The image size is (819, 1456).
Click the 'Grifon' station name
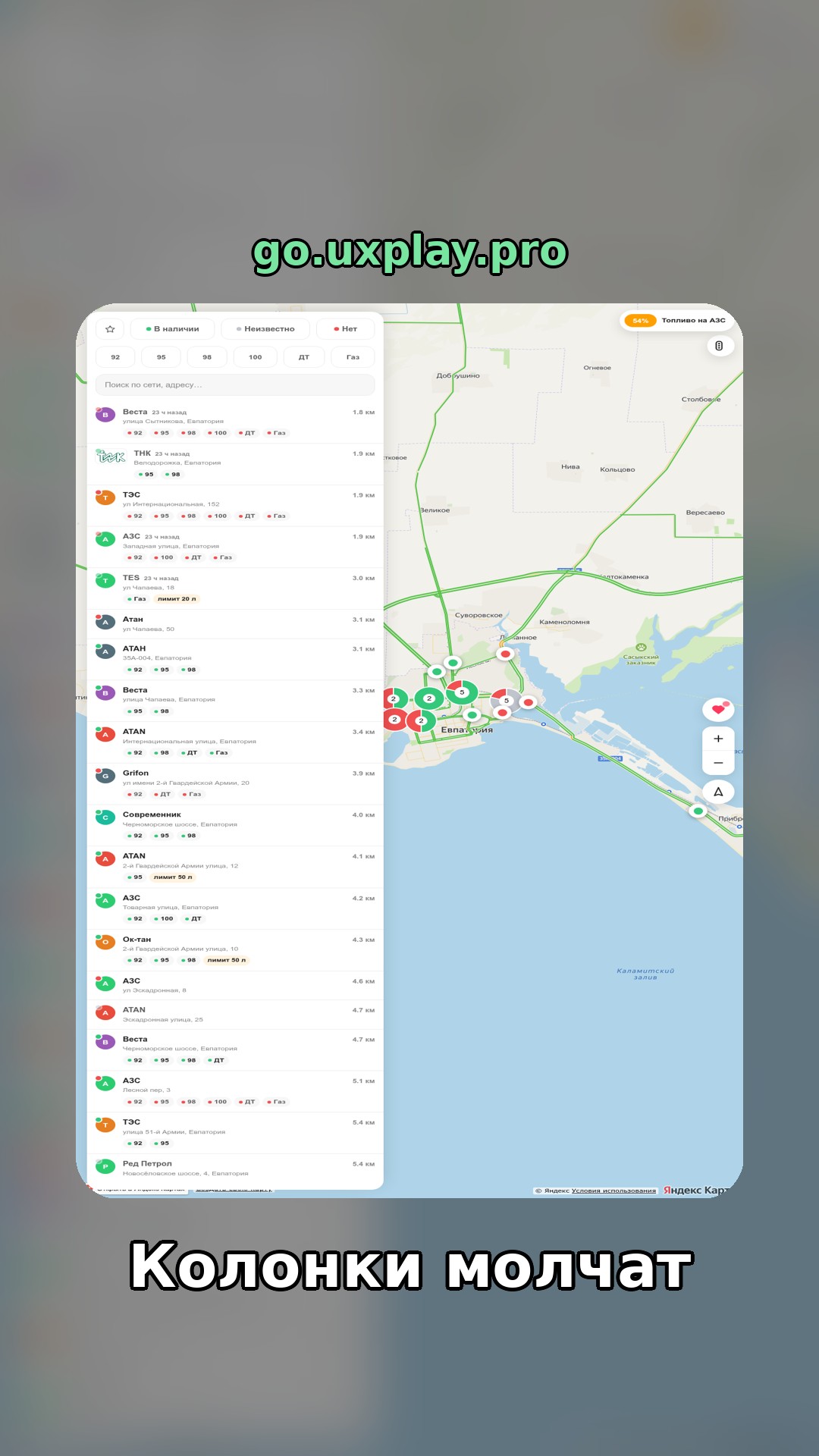(x=136, y=773)
